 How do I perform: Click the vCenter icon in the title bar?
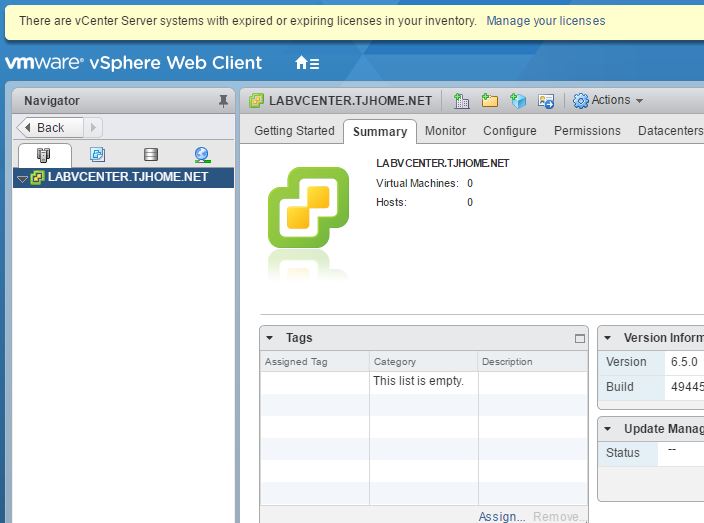coord(256,101)
